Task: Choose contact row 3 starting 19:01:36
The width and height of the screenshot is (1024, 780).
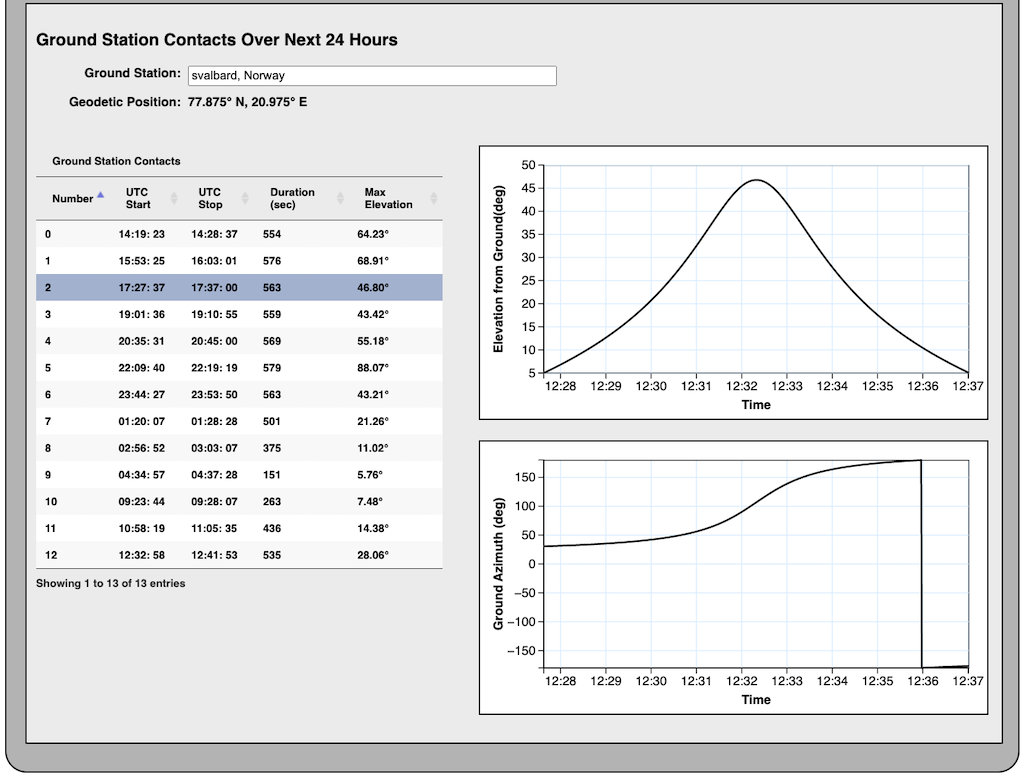Action: 239,314
